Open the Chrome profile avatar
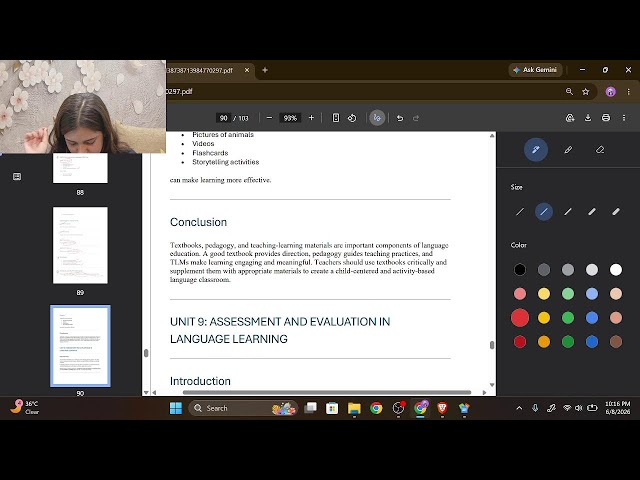The width and height of the screenshot is (640, 480). (x=610, y=92)
